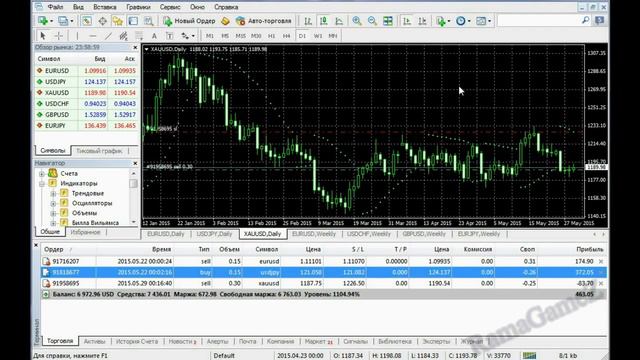The width and height of the screenshot is (640, 360).
Task: Switch to H1 timeframe
Action: (271, 36)
